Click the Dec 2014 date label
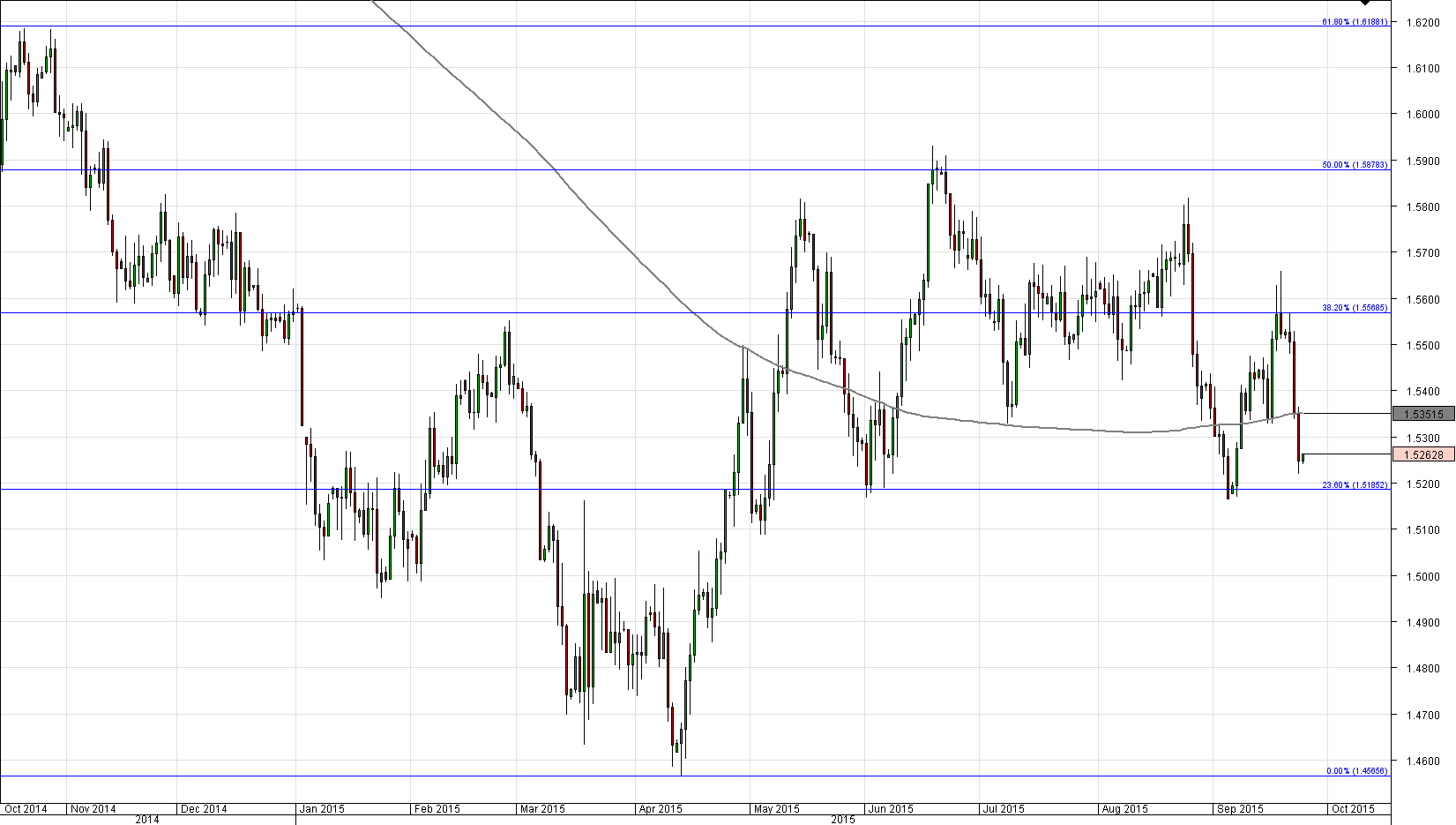The image size is (1456, 825). [x=204, y=808]
